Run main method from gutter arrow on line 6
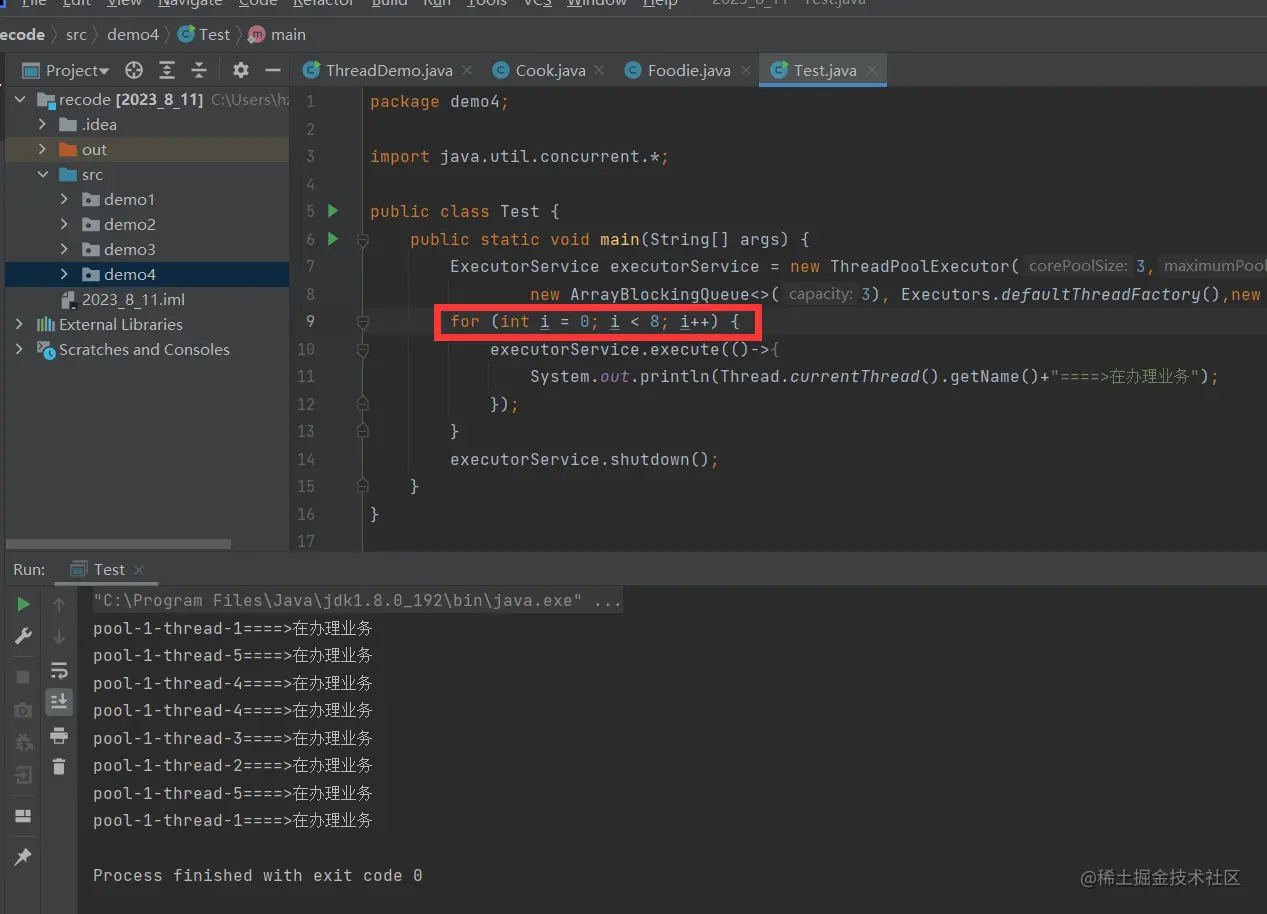 333,239
